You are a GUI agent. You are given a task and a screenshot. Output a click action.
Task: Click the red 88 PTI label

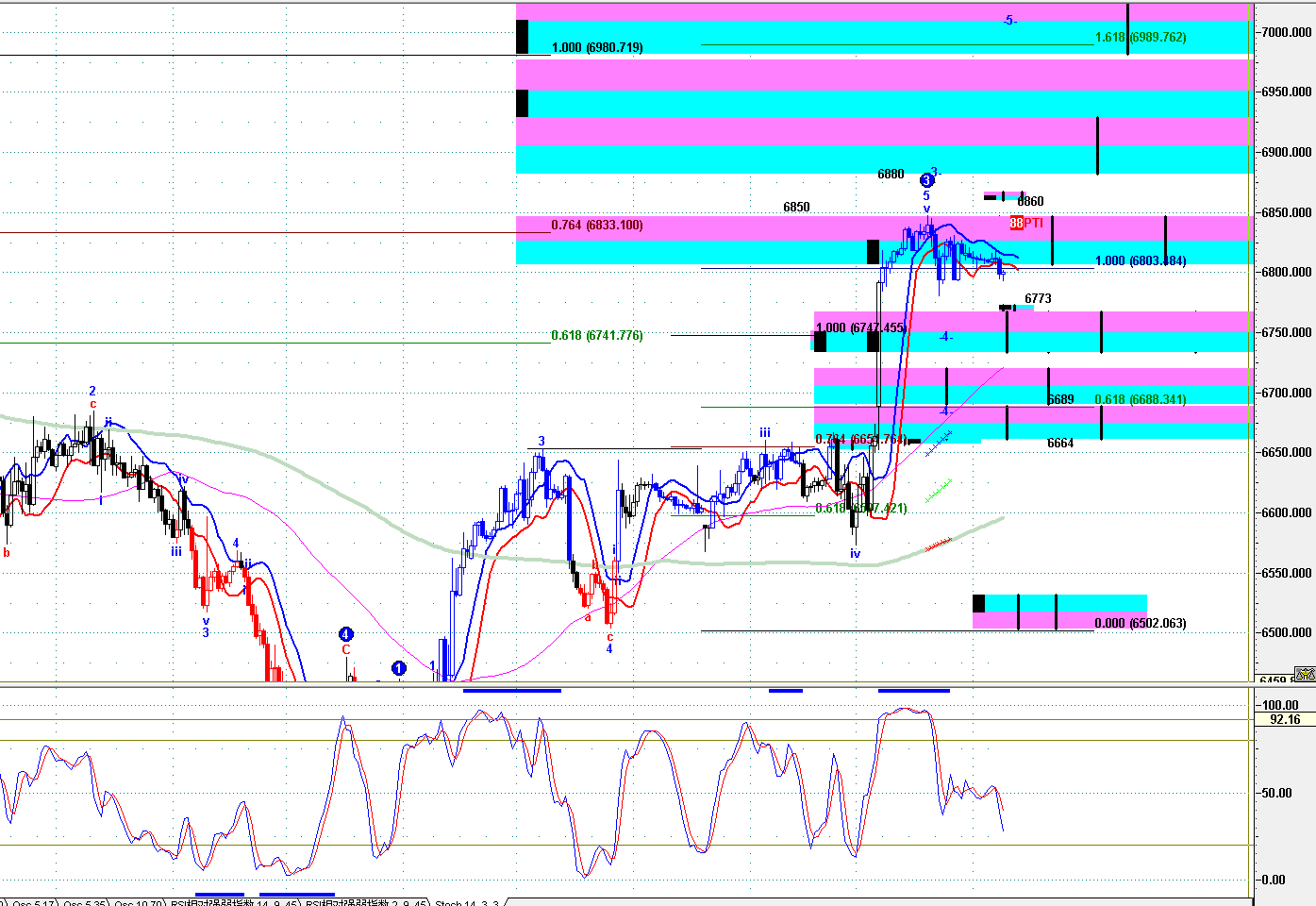tap(1026, 223)
